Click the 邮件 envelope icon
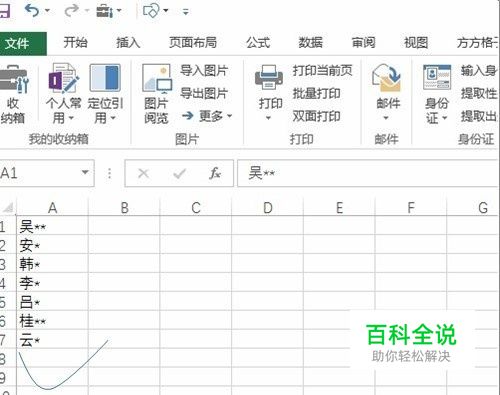 pyautogui.click(x=386, y=78)
